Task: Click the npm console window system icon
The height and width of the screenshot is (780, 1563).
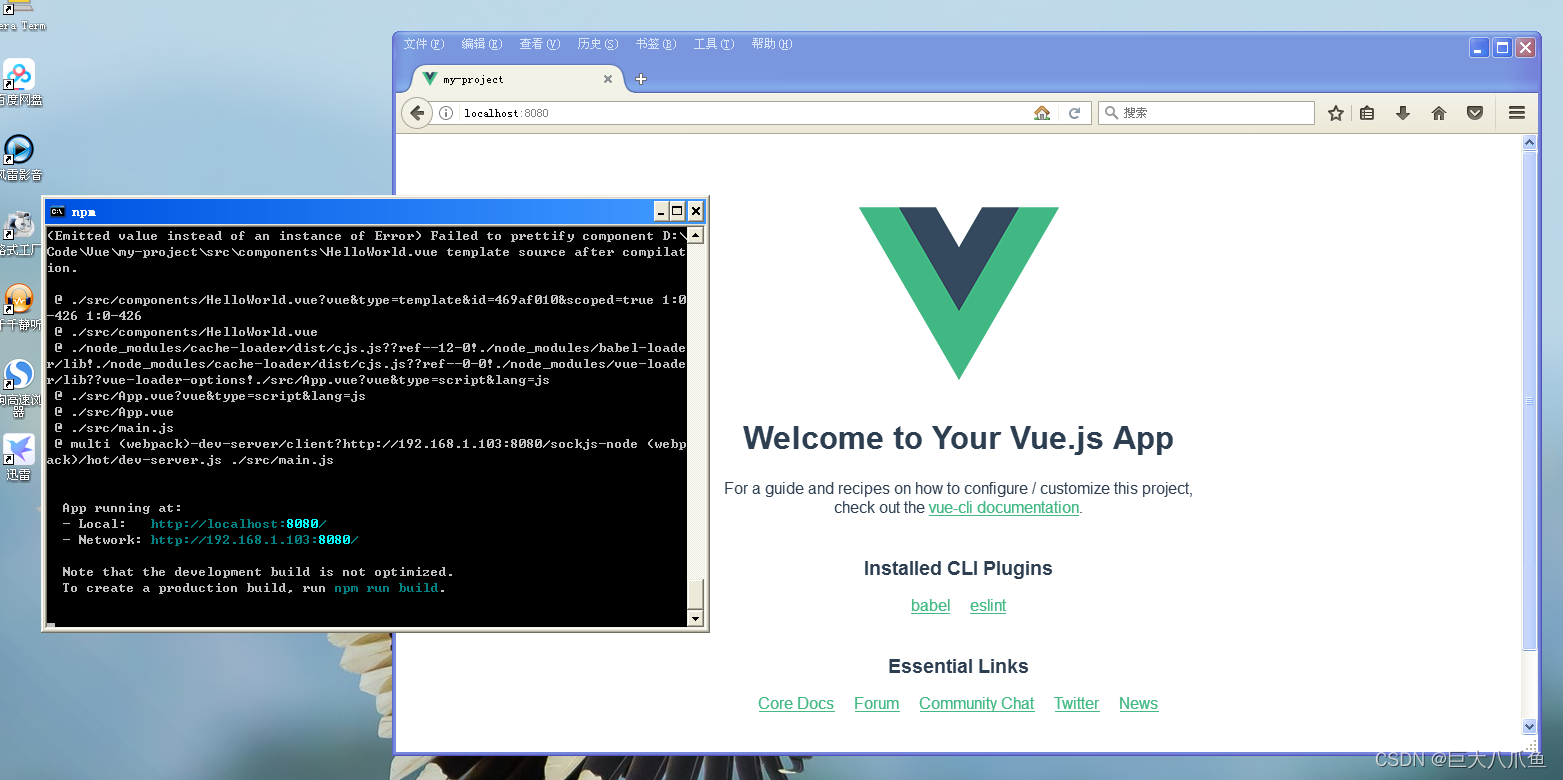Action: pos(58,211)
